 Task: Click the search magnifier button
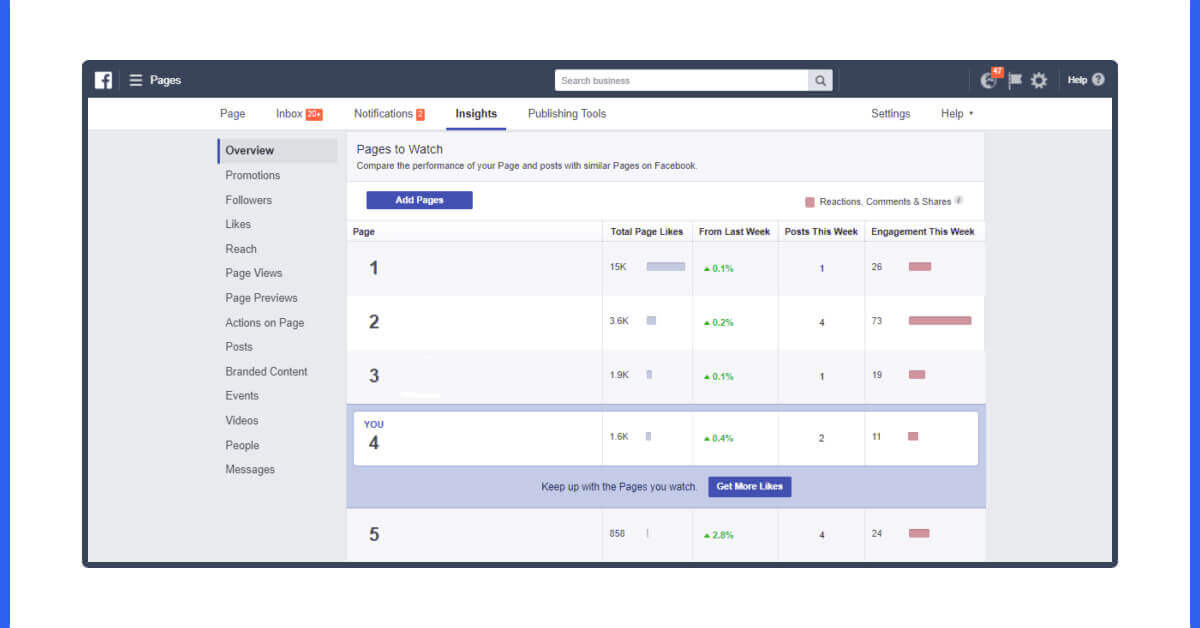[820, 80]
